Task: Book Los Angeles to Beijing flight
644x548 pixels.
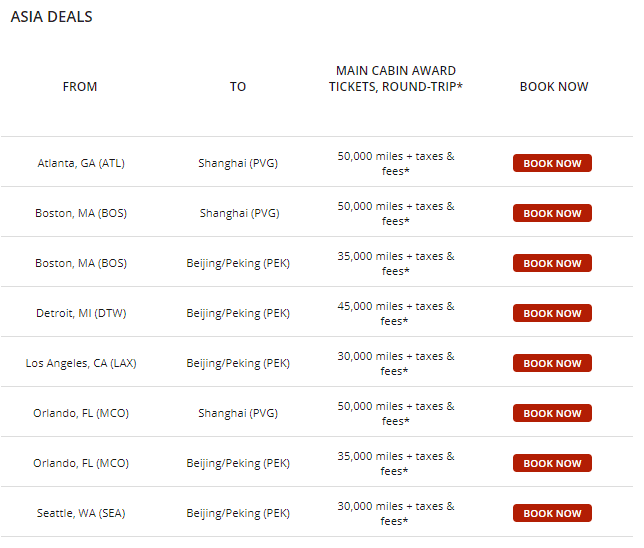Action: point(552,363)
